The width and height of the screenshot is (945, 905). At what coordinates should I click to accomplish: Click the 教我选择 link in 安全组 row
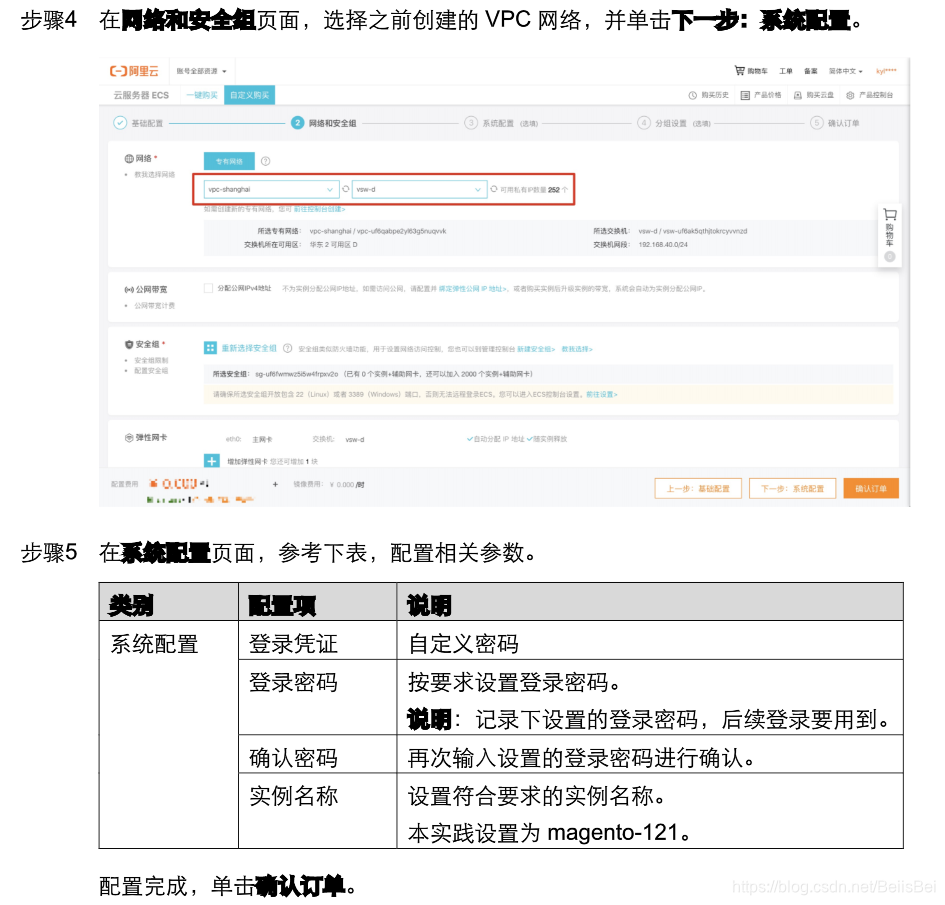(x=577, y=349)
